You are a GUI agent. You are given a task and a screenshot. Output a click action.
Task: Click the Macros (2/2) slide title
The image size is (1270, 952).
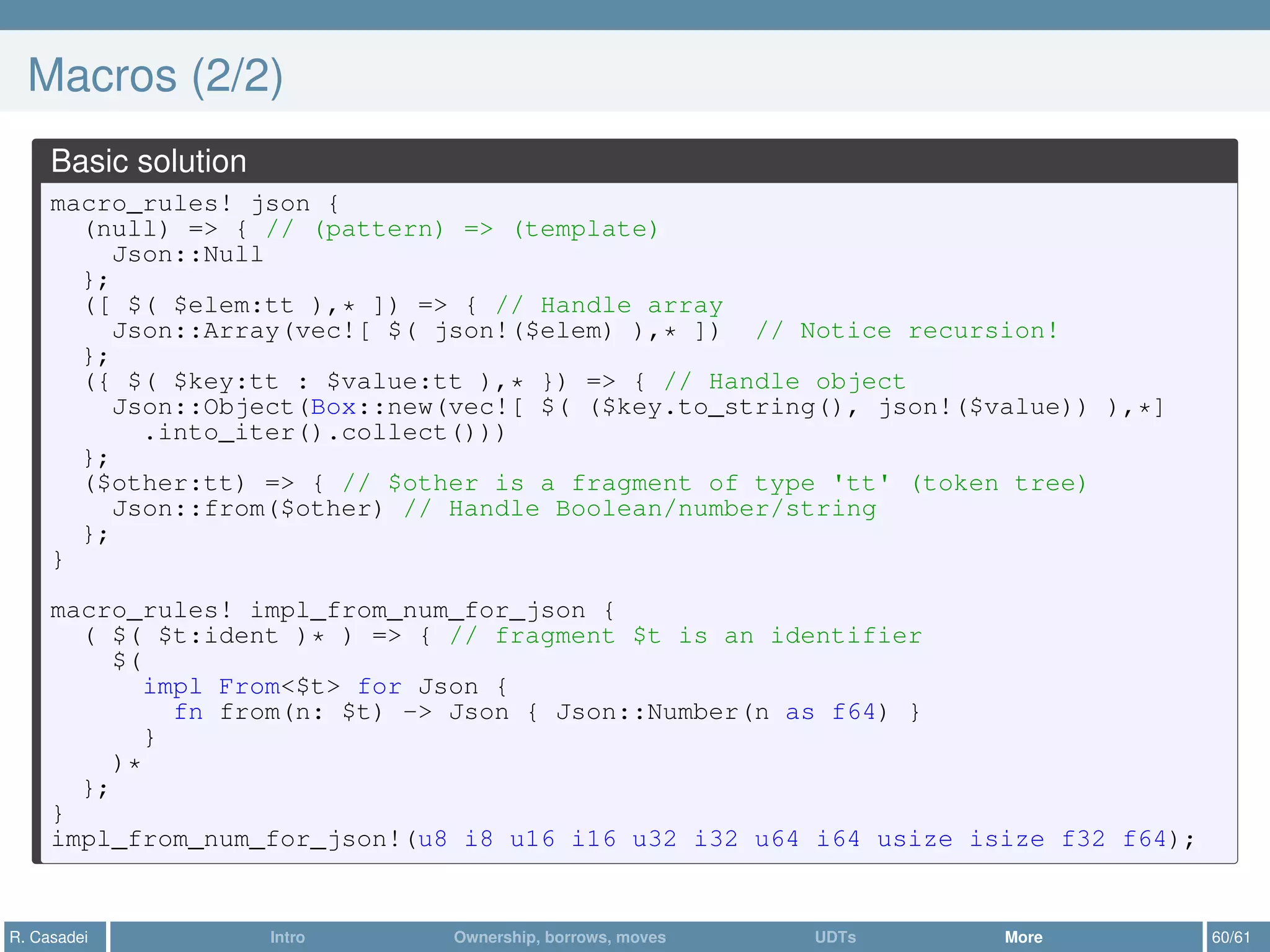[x=155, y=75]
